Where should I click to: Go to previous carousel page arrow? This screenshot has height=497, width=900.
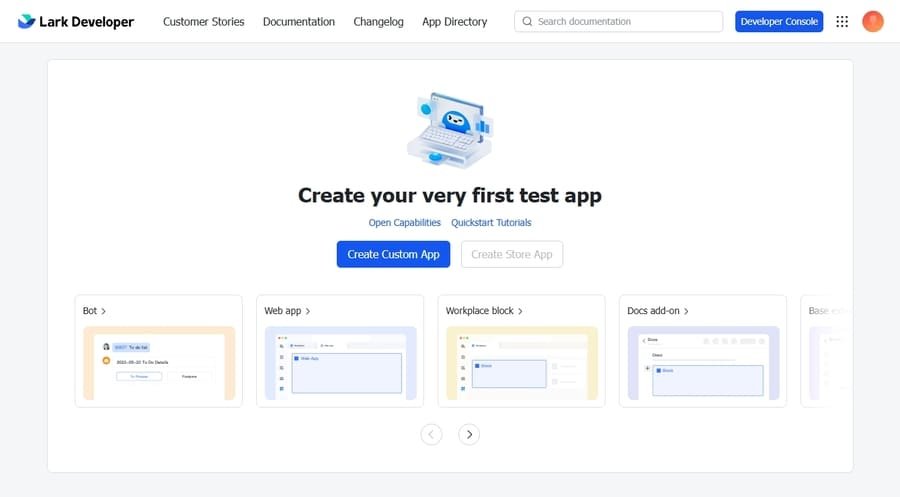pos(431,434)
